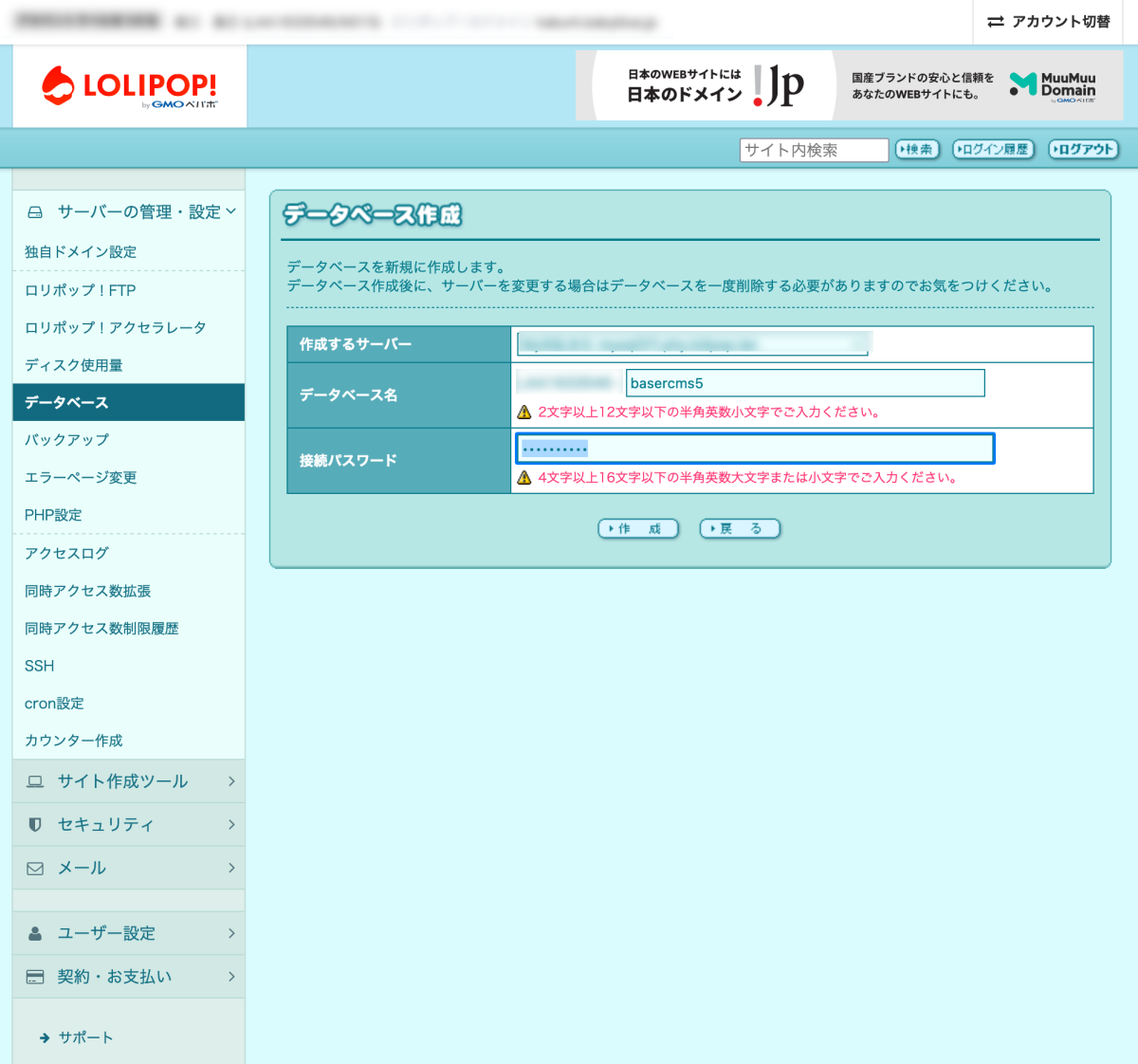Click the contract and payment card icon

(35, 977)
